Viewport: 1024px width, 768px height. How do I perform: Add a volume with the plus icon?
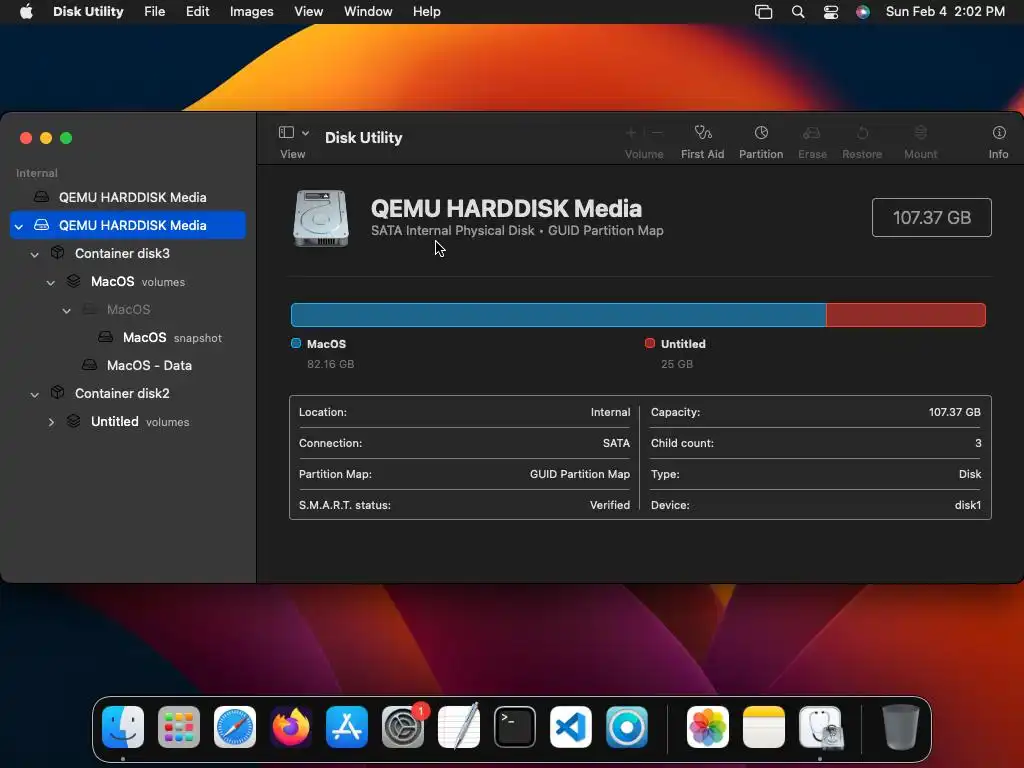[631, 133]
